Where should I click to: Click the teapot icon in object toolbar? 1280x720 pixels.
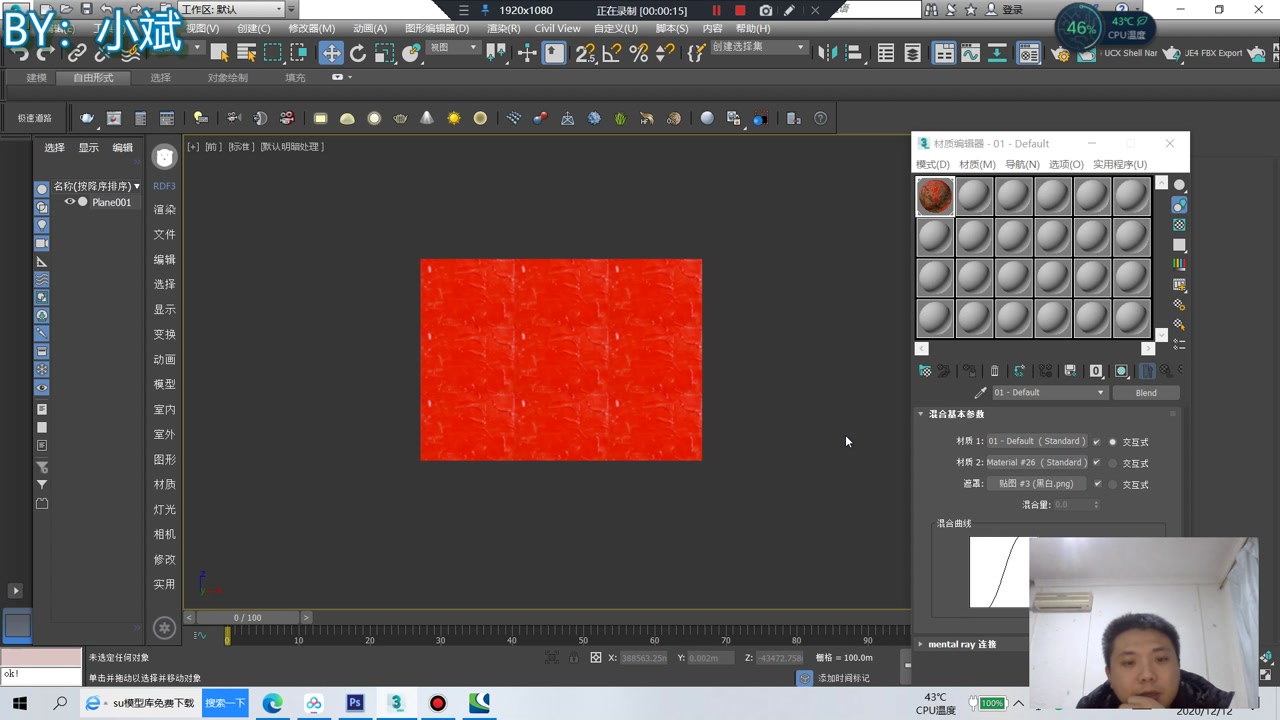(x=400, y=118)
